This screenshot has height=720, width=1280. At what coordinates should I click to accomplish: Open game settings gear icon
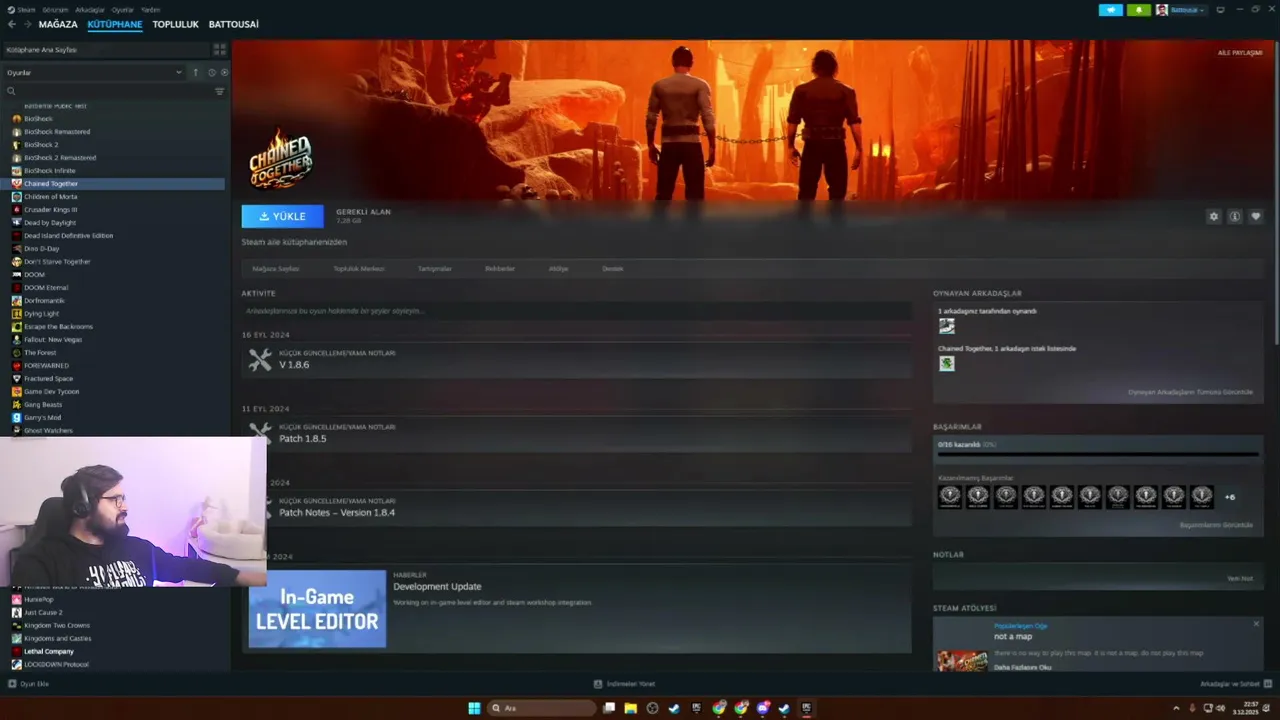click(x=1214, y=216)
